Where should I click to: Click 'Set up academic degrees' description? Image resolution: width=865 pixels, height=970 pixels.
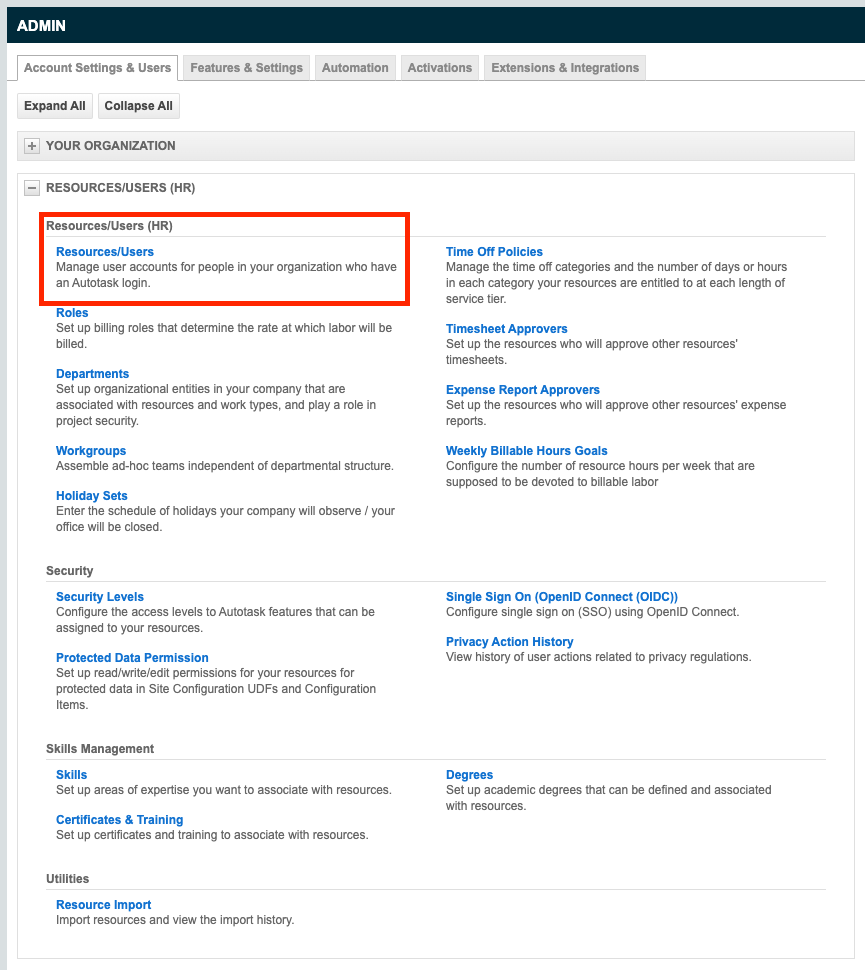609,799
